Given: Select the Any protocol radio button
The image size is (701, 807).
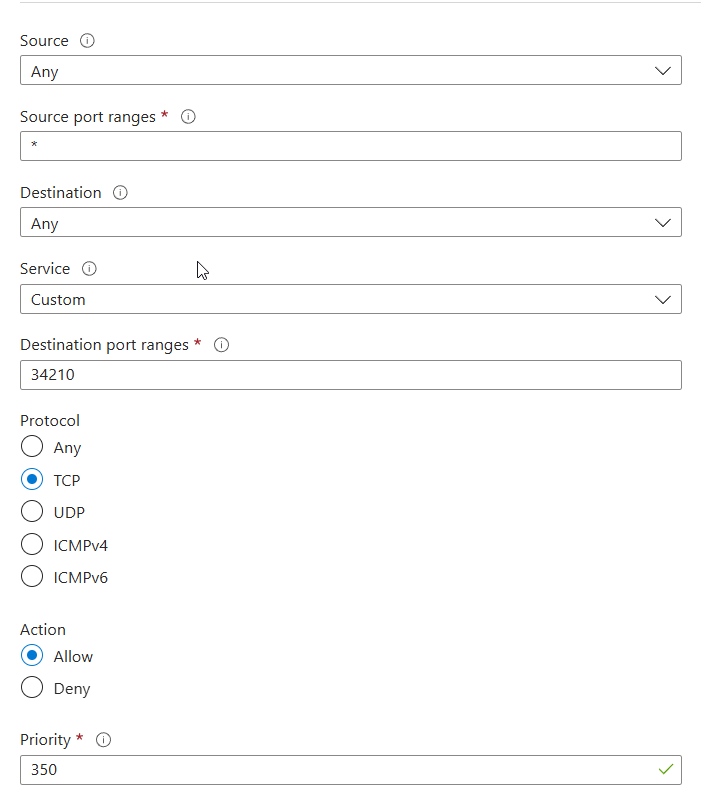Looking at the screenshot, I should coord(32,447).
